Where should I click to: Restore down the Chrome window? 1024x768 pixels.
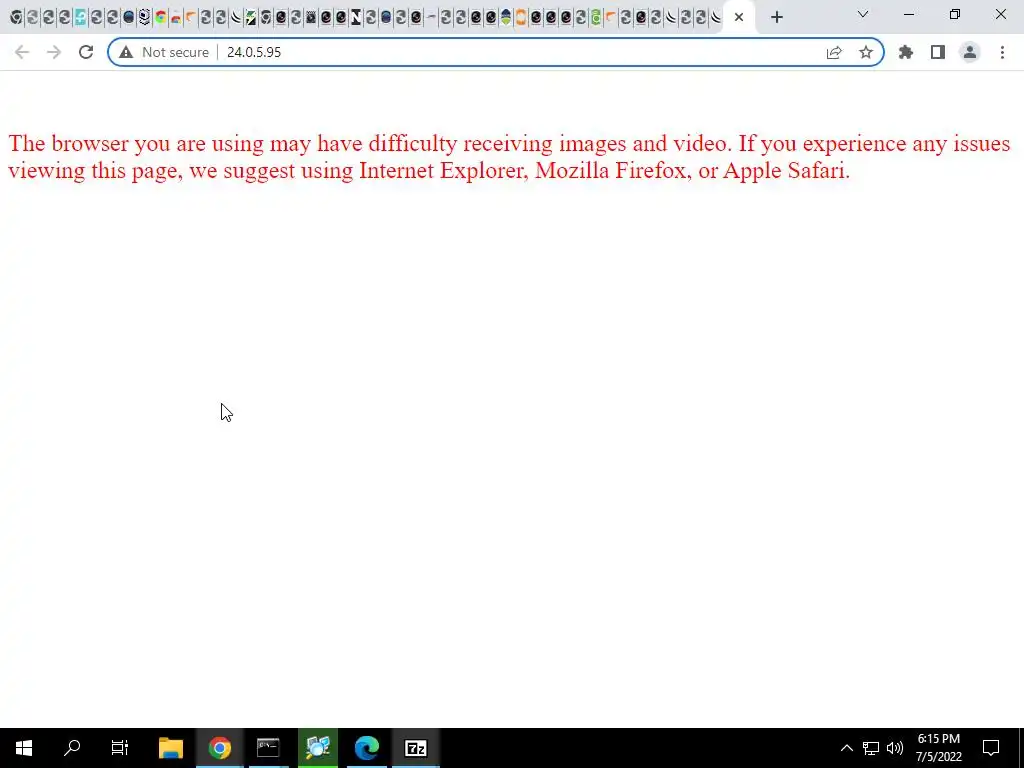pyautogui.click(x=955, y=14)
